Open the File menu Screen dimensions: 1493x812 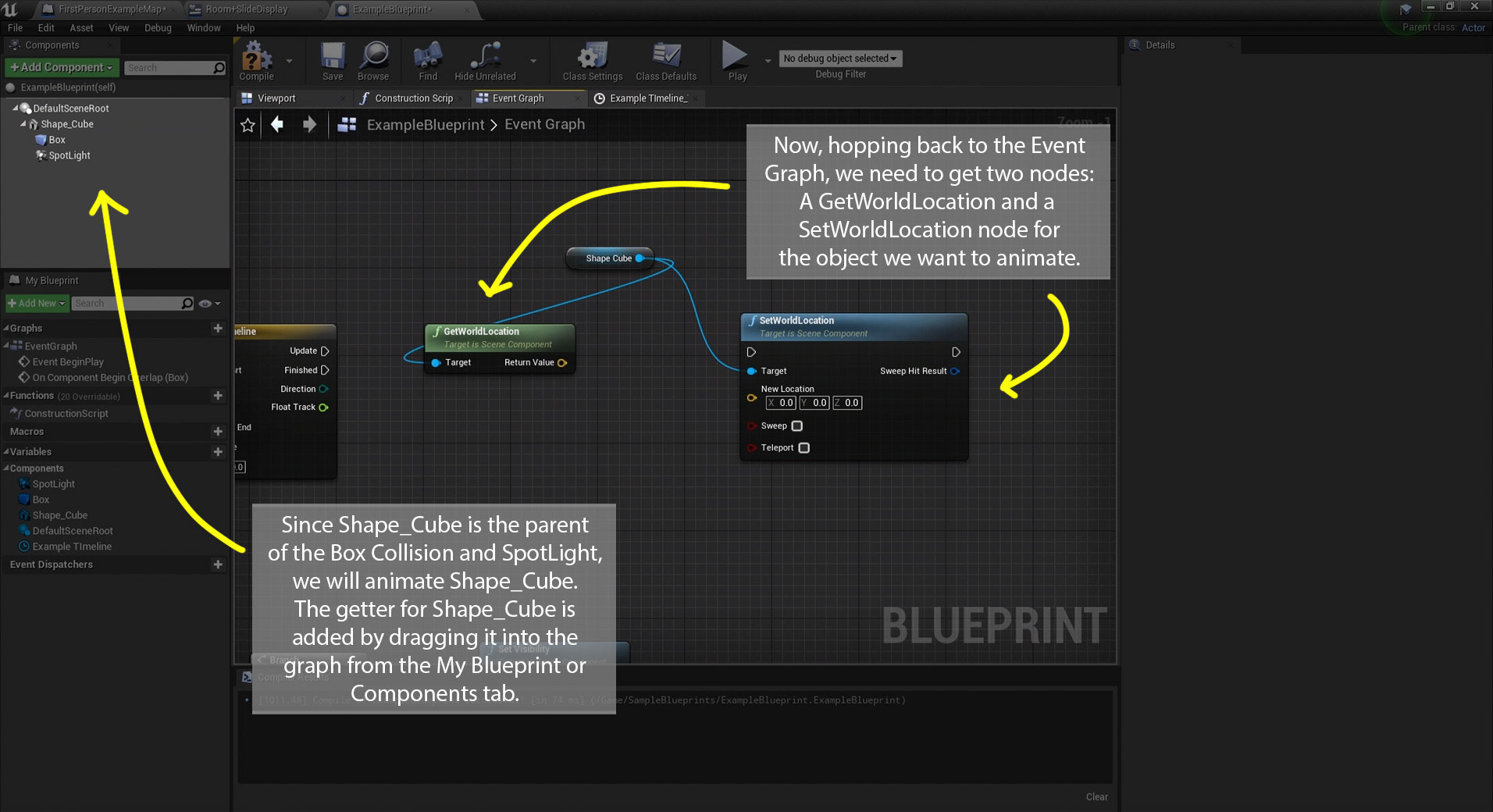15,28
